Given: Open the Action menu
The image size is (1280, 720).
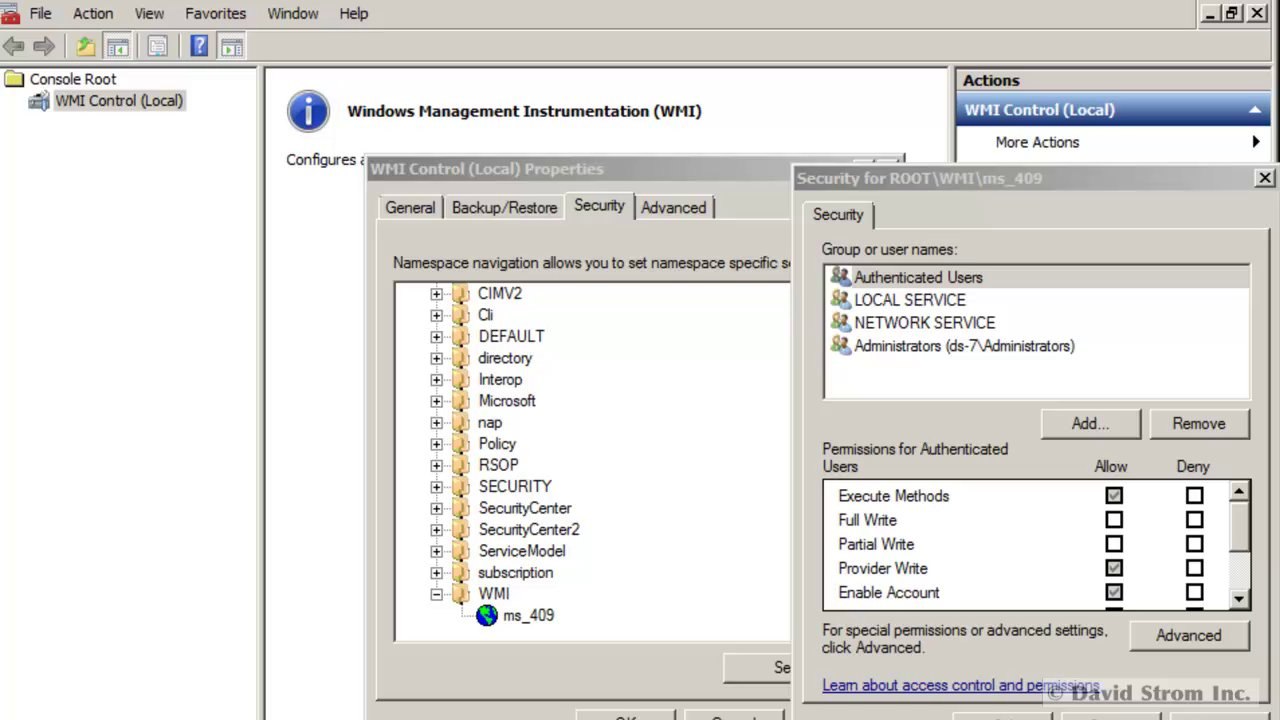Looking at the screenshot, I should (x=93, y=13).
